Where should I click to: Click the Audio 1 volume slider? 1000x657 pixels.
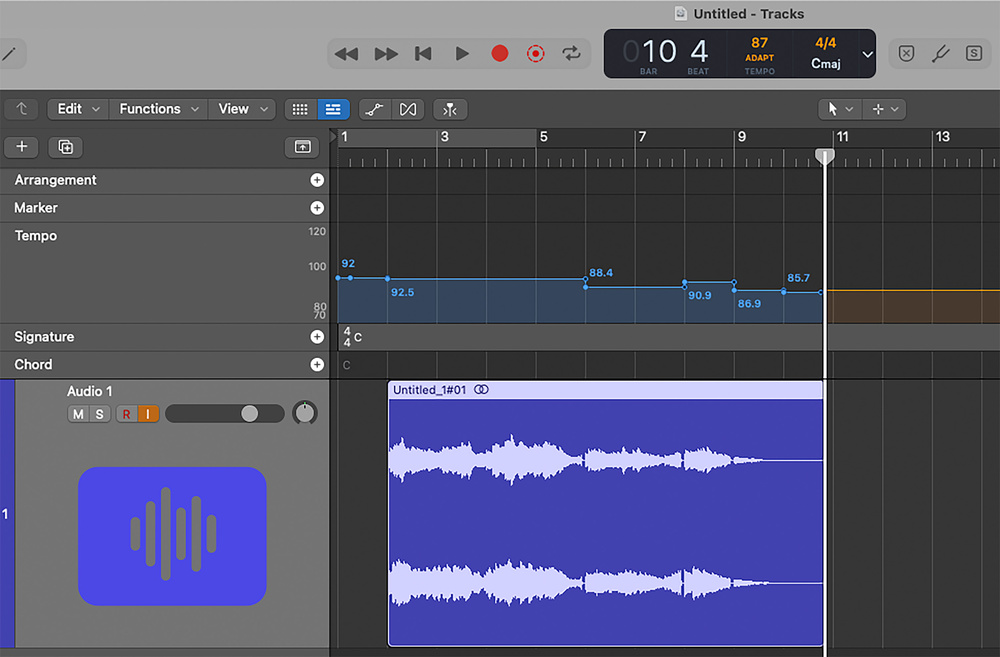pyautogui.click(x=225, y=414)
